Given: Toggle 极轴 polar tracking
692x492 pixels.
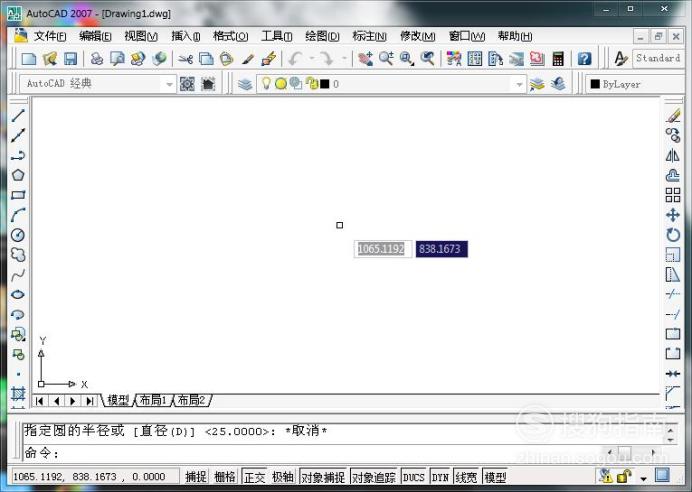Looking at the screenshot, I should click(282, 477).
